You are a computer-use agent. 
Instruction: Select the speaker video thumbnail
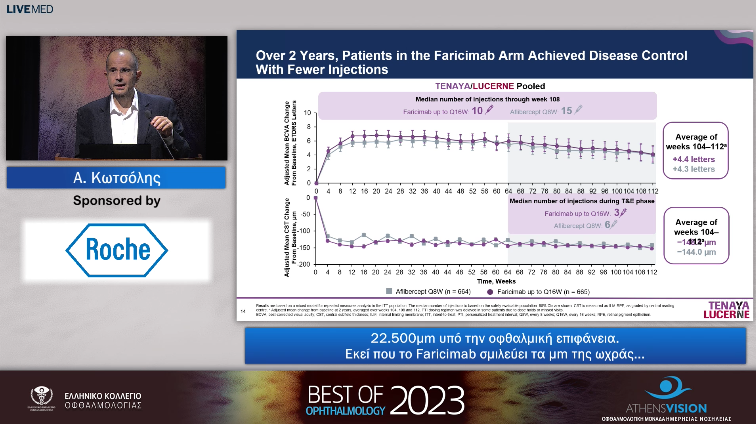116,100
